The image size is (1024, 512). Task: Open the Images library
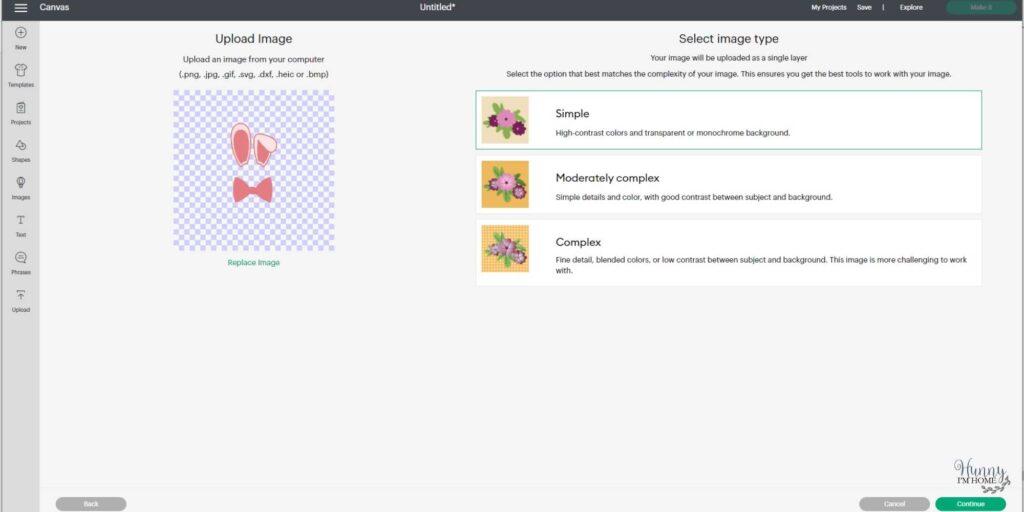click(21, 187)
